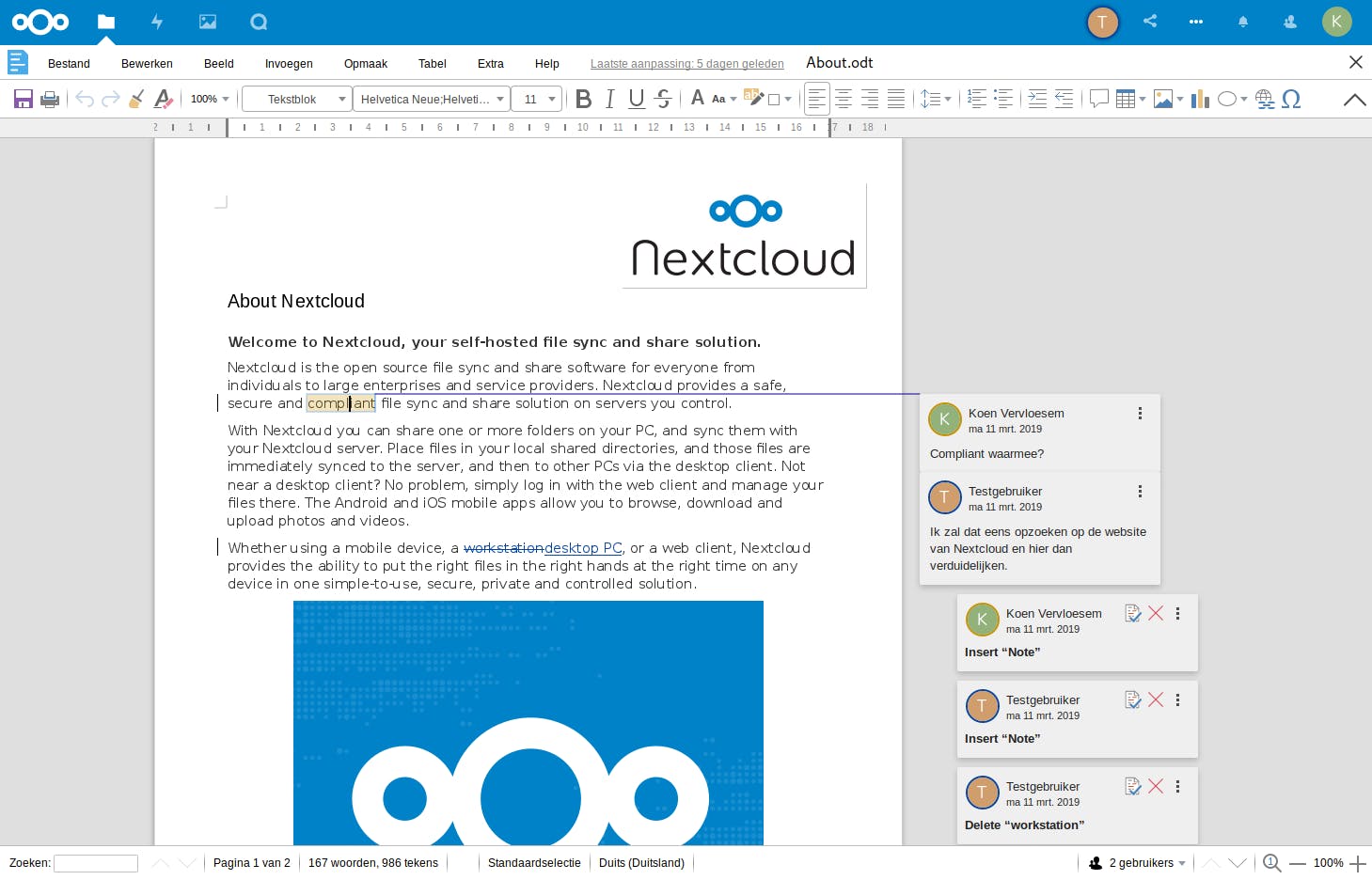Viewport: 1372px width, 880px height.
Task: Insert a special character with the Omega icon
Action: pyautogui.click(x=1291, y=99)
